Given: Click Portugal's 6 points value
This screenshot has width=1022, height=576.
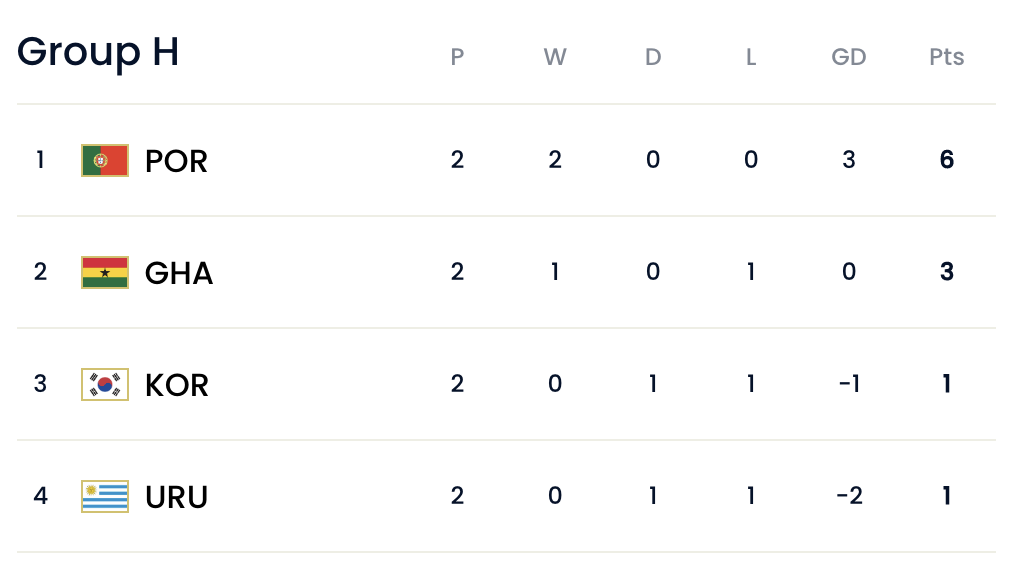Looking at the screenshot, I should point(946,160).
